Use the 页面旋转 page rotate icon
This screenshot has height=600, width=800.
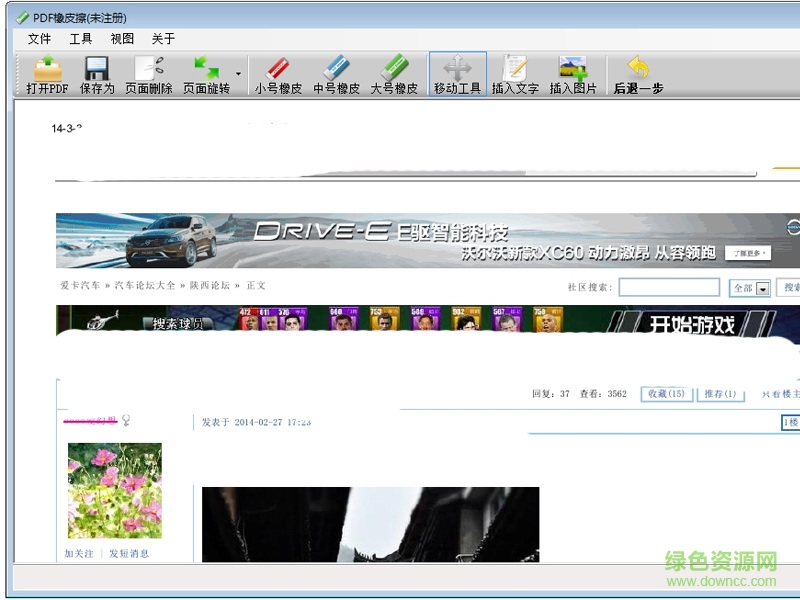coord(205,72)
